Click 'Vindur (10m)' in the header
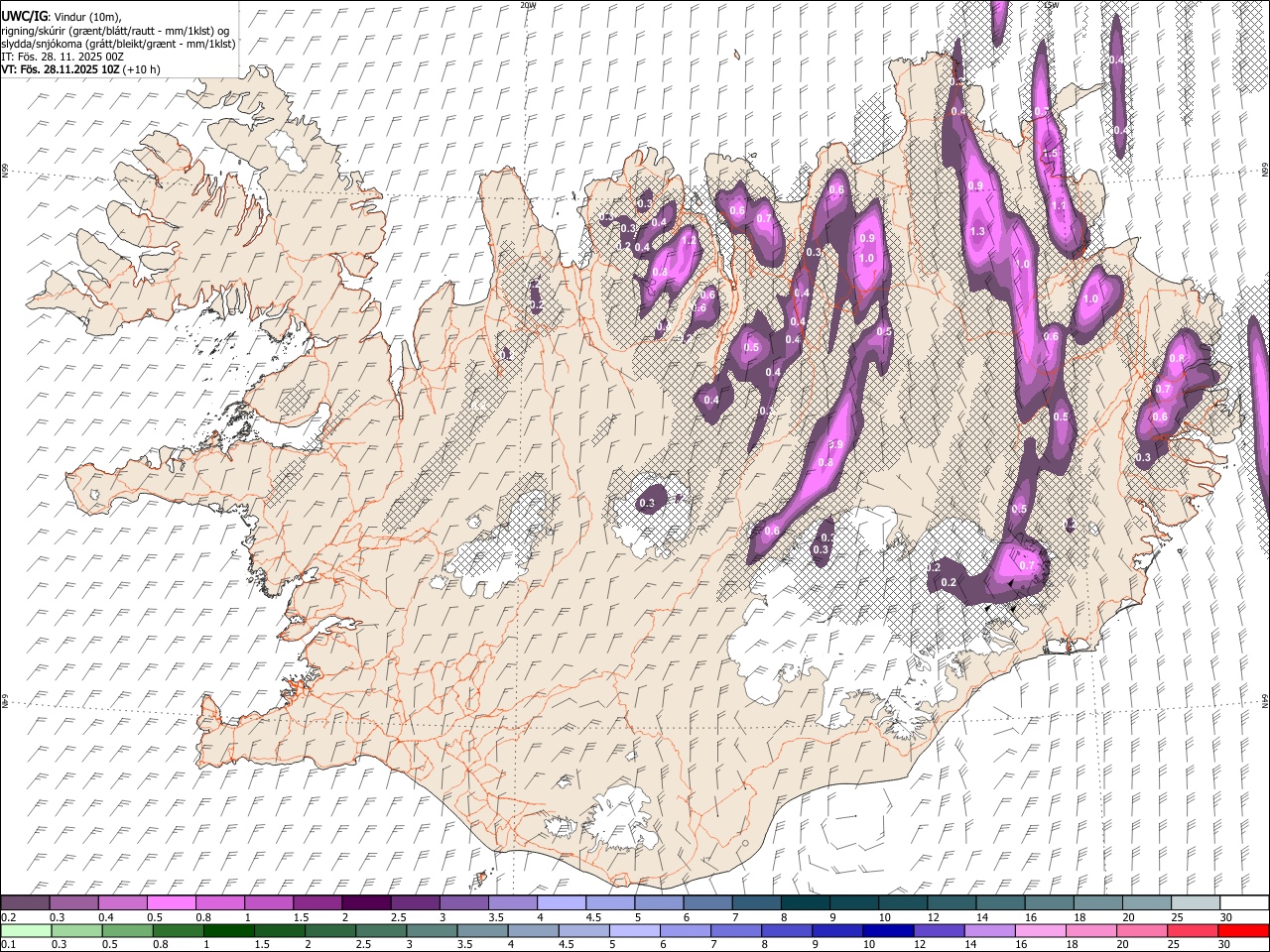 86,17
